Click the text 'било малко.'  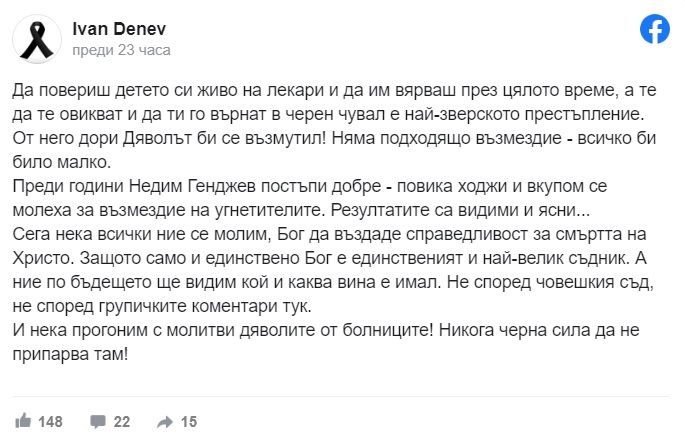(62, 162)
